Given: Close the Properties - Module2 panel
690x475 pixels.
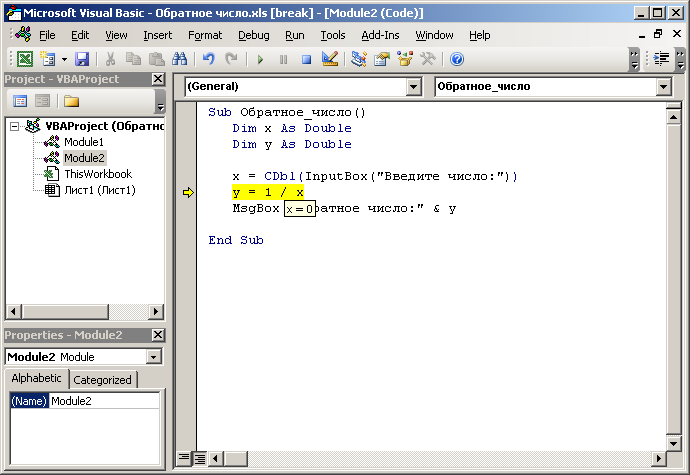Looking at the screenshot, I should [158, 335].
